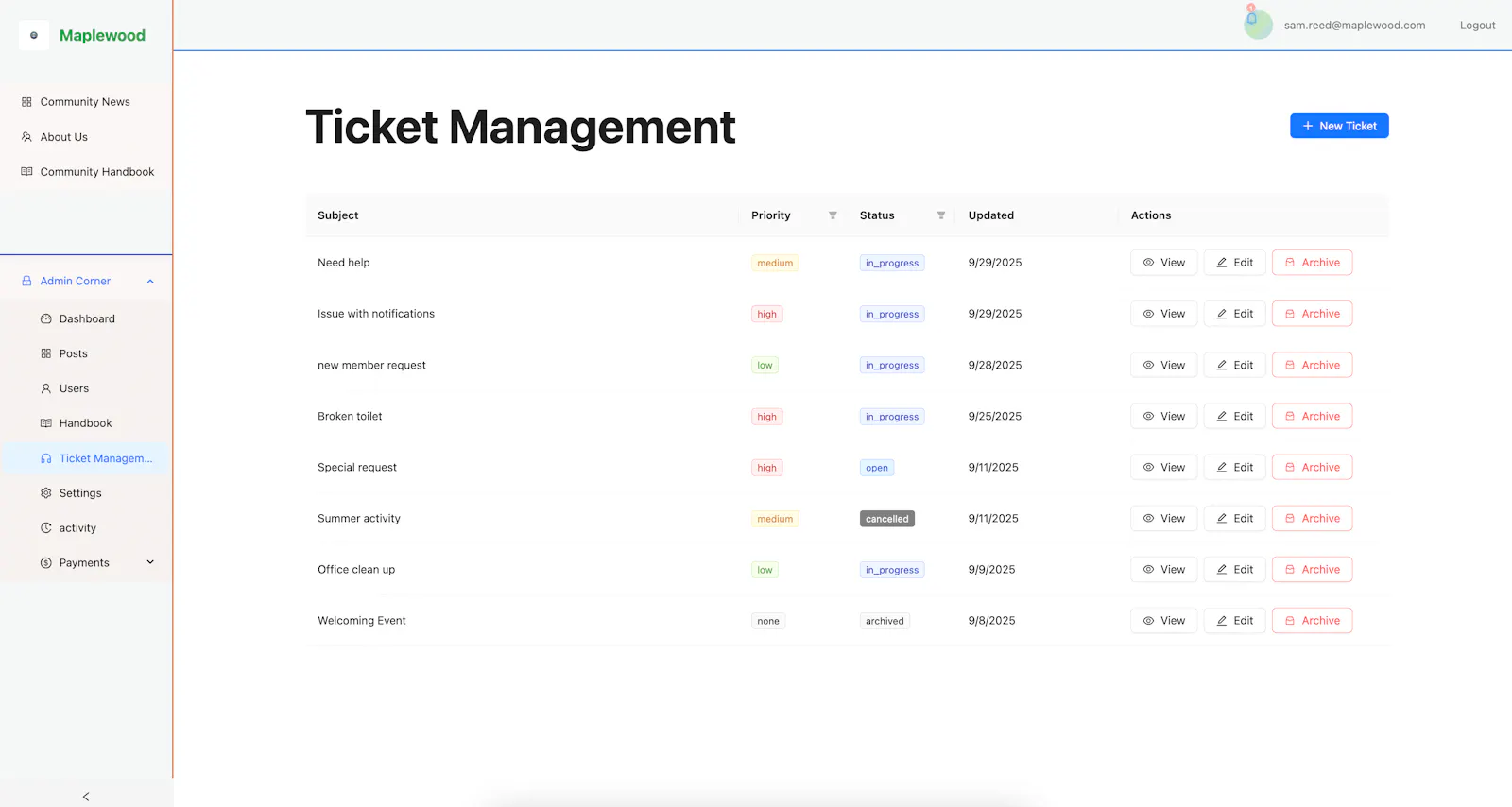Click the medium tag in Need help row
The image size is (1512, 807).
tap(775, 263)
